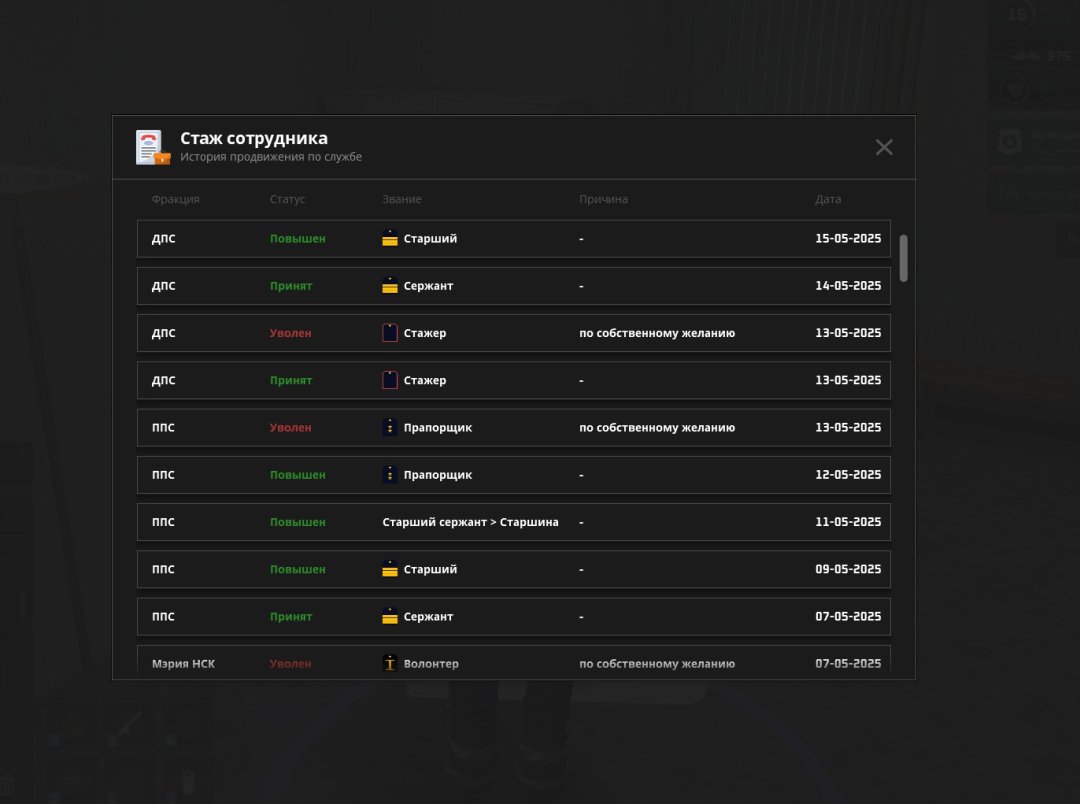
Task: Select the date 11-05-2025
Action: (x=848, y=522)
